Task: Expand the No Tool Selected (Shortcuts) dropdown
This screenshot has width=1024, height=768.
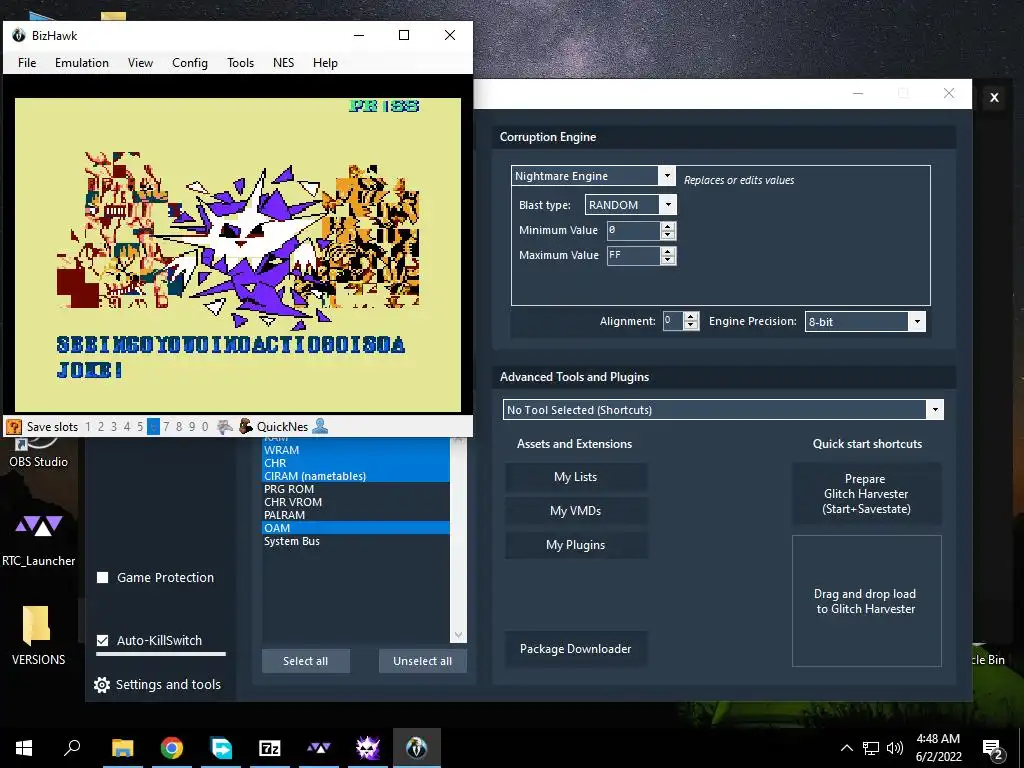Action: [935, 410]
